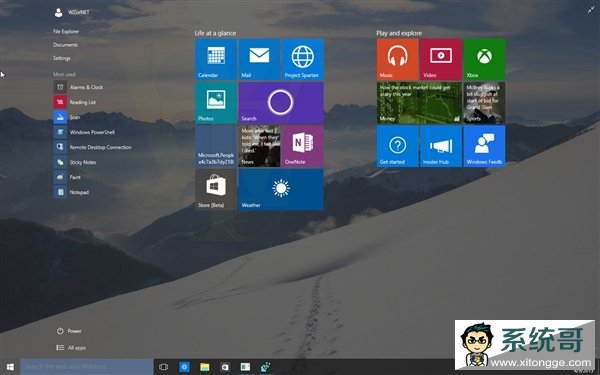
Task: Open the Video tile
Action: [441, 59]
